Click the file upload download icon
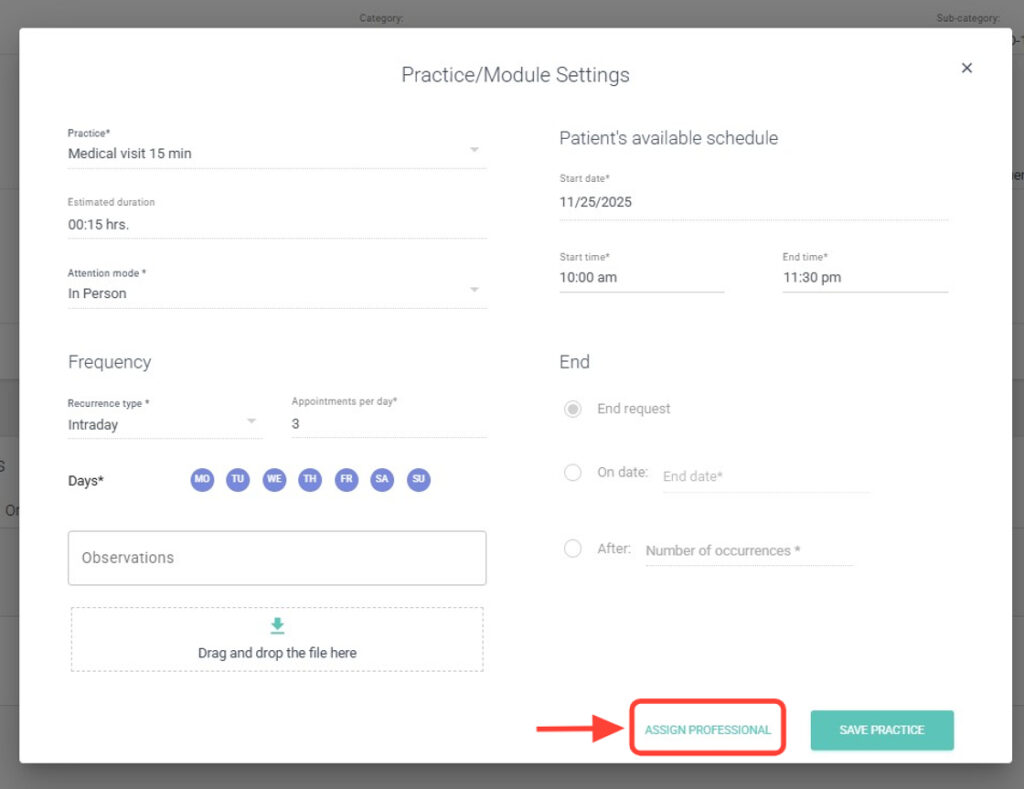This screenshot has height=789, width=1024. pos(277,626)
